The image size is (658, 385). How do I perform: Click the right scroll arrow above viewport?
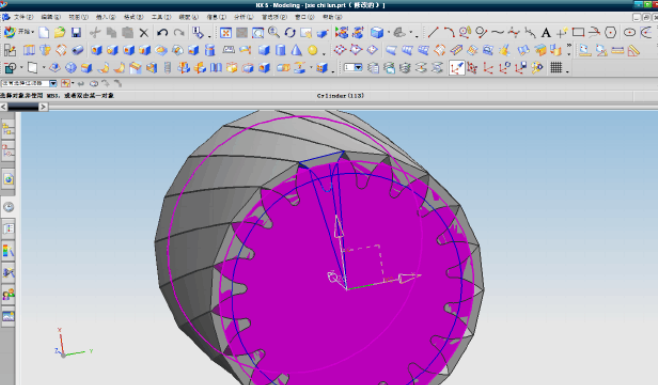[x=43, y=107]
